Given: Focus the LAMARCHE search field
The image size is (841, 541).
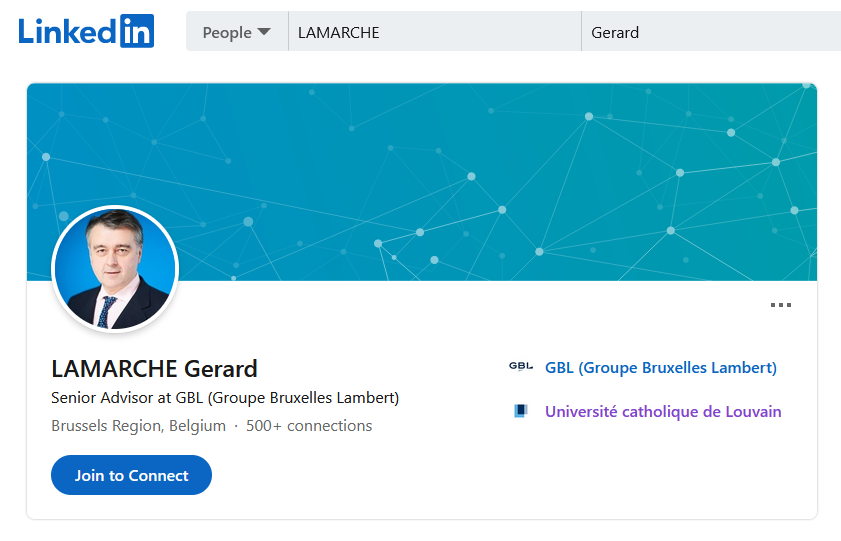Looking at the screenshot, I should tap(435, 32).
